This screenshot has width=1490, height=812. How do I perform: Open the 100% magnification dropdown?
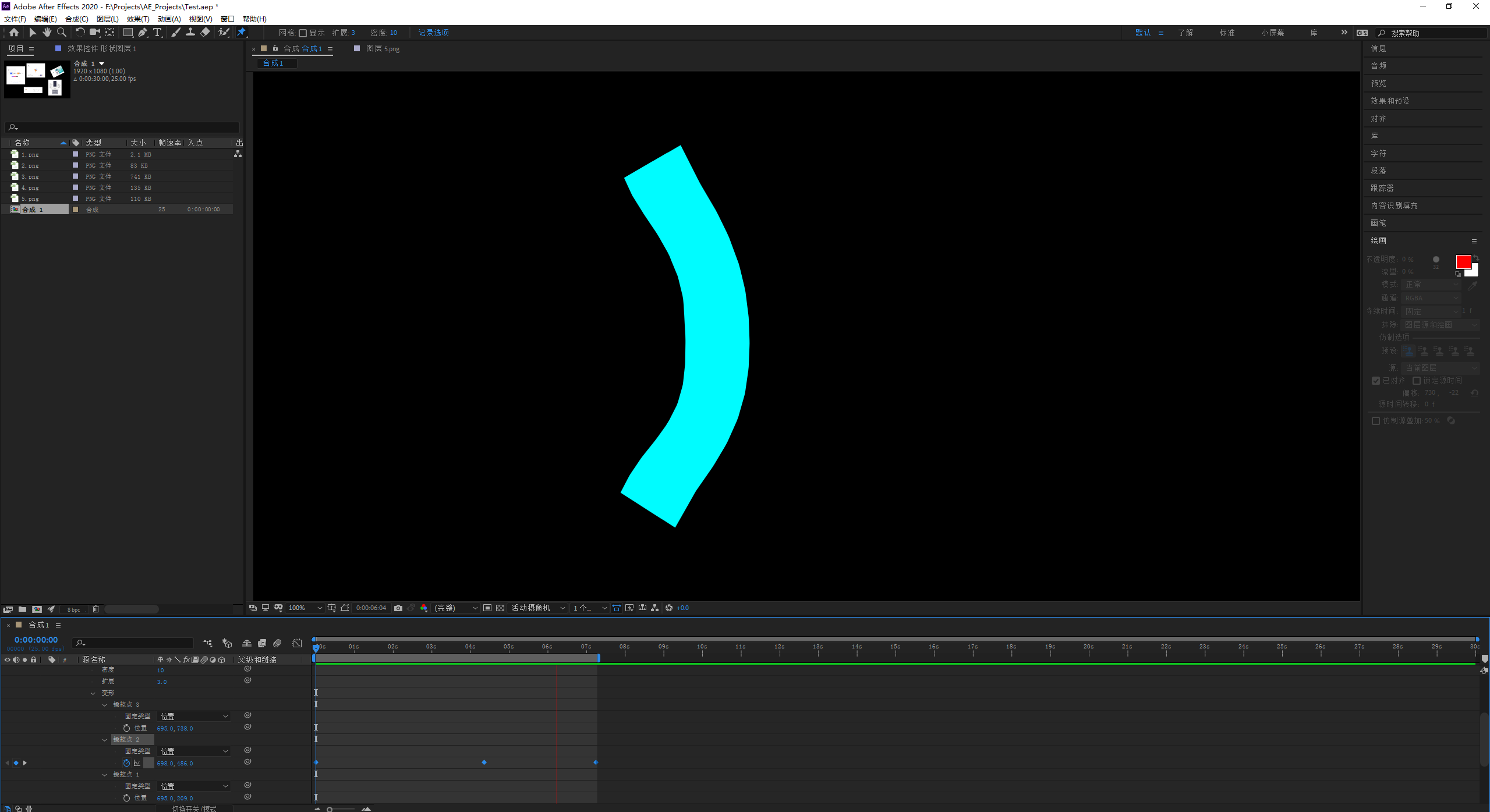(x=305, y=608)
